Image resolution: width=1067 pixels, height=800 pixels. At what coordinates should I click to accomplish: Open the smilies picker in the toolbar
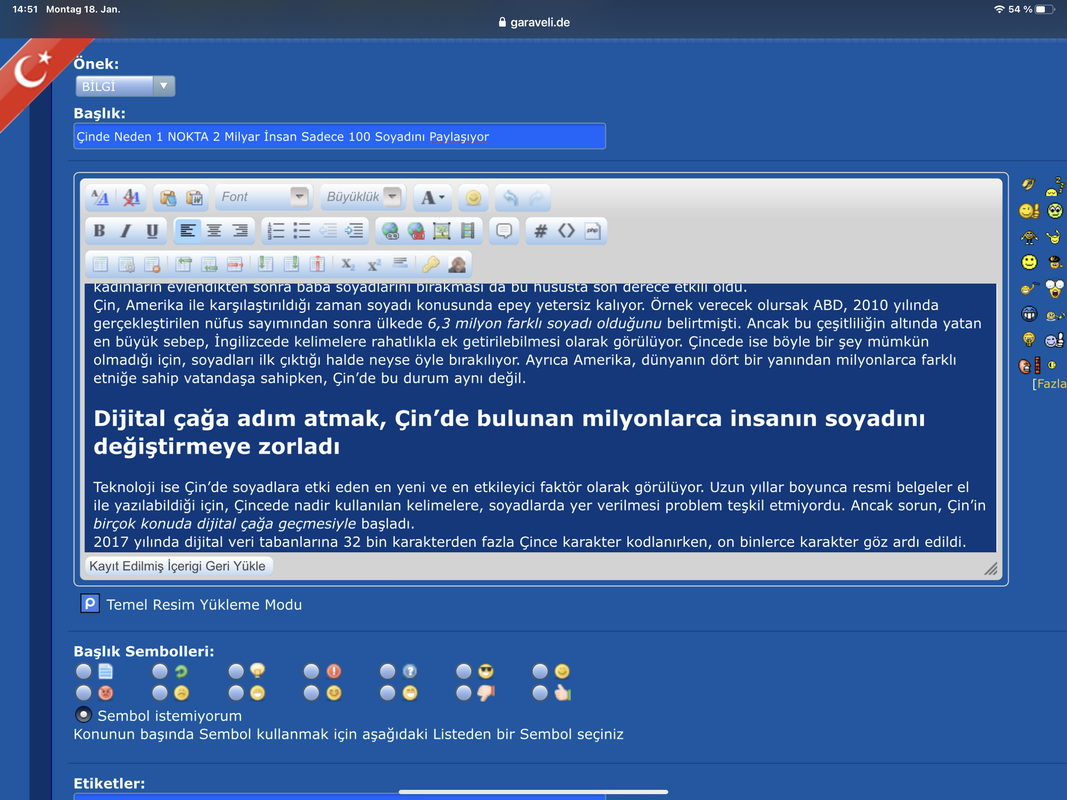click(473, 197)
